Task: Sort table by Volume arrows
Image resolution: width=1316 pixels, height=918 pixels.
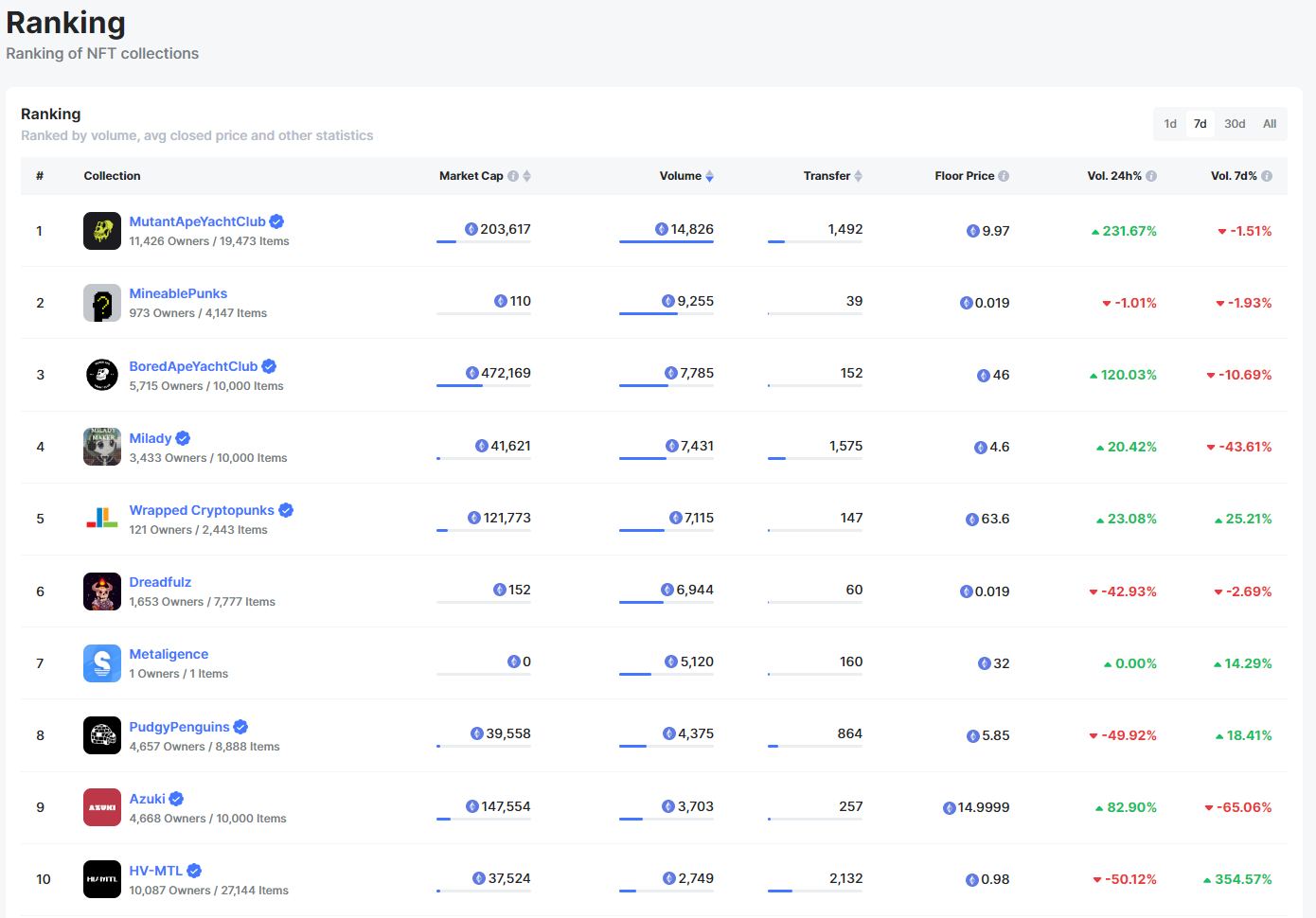Action: tap(710, 176)
